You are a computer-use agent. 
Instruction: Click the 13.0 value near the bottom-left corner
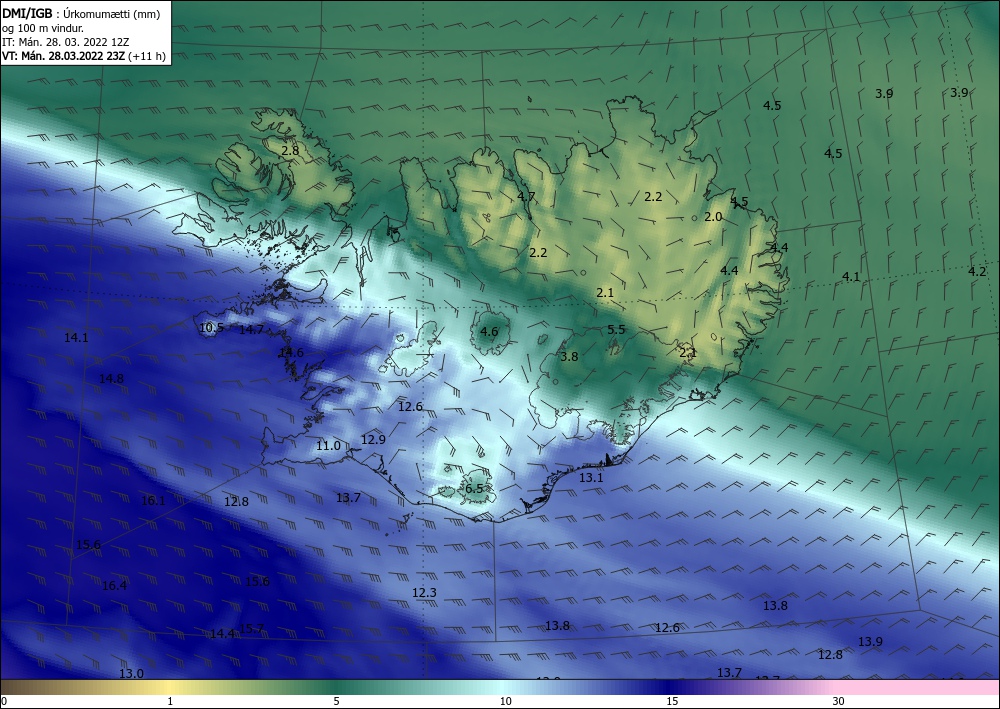[131, 673]
